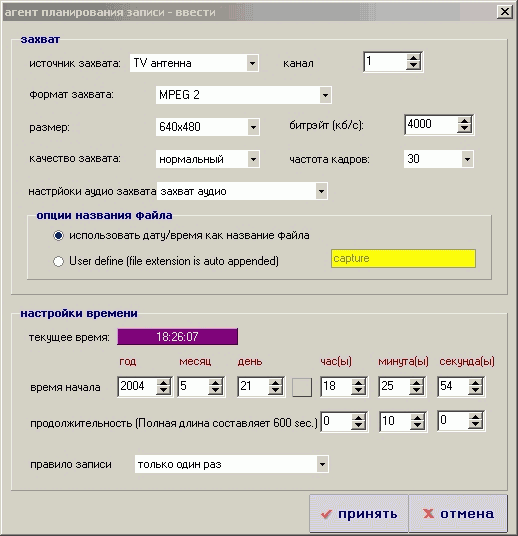Screen dimensions: 518x536
Task: Click the start second 54 field
Action: point(453,387)
